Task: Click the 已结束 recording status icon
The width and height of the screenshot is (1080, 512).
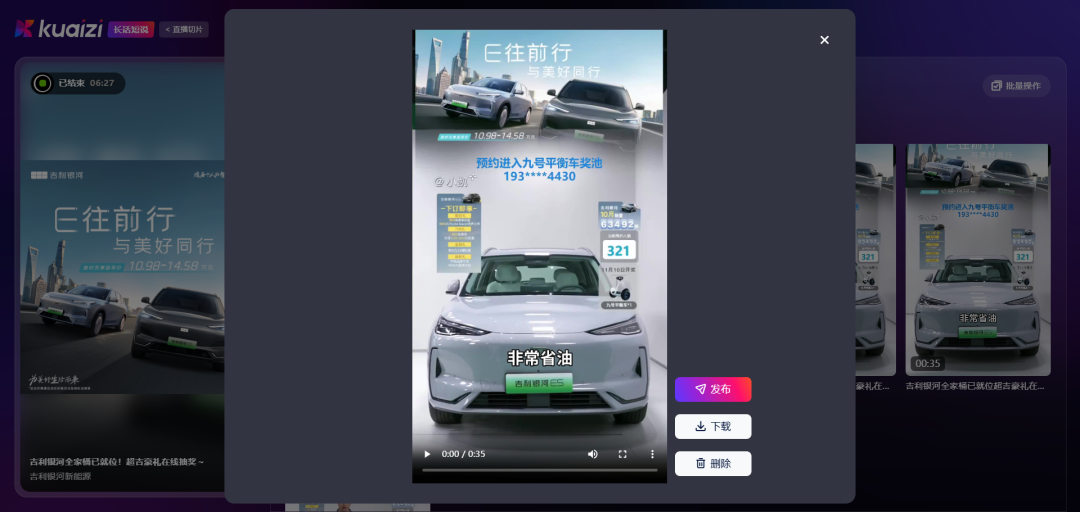Action: coord(42,83)
